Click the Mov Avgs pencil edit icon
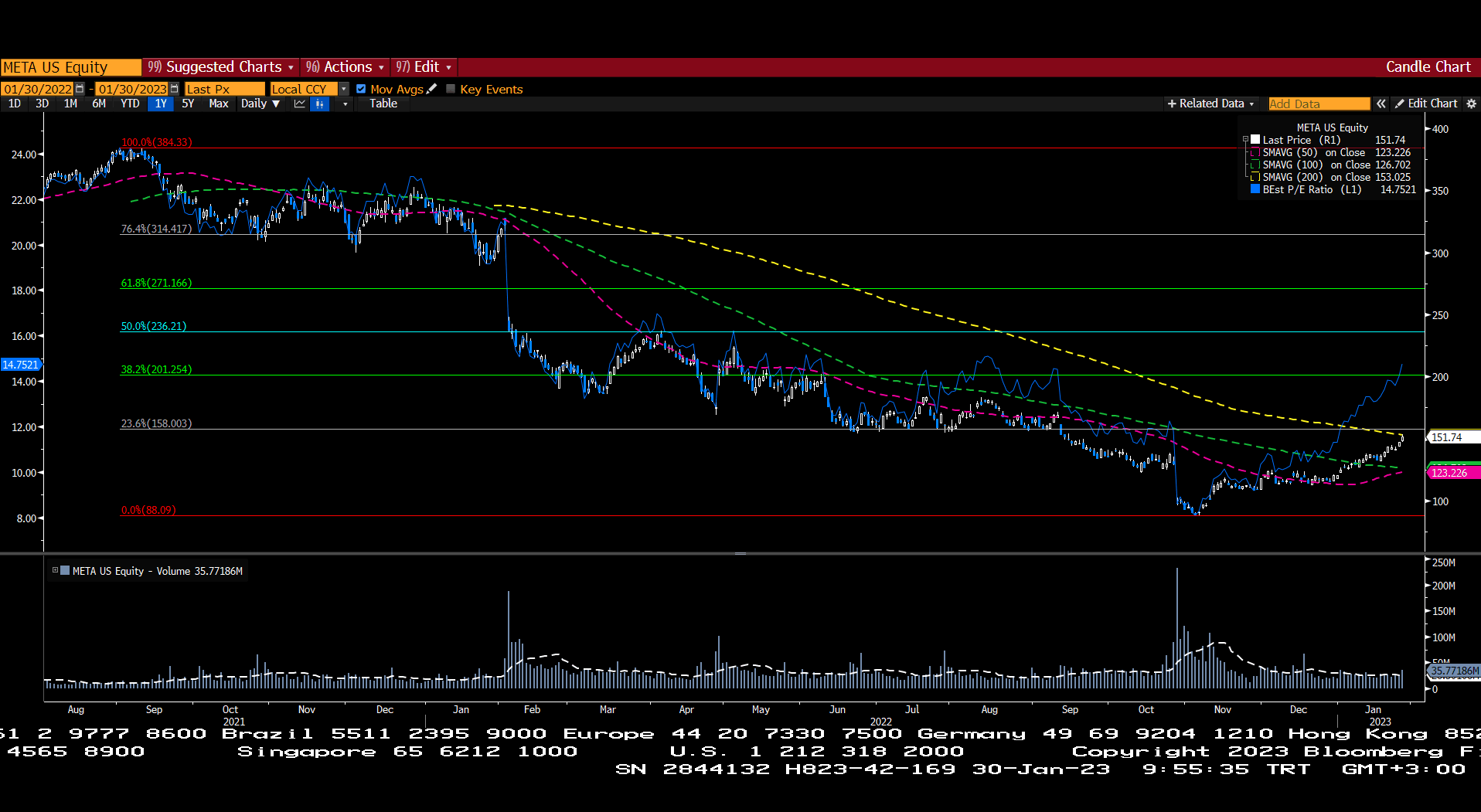Image resolution: width=1481 pixels, height=812 pixels. click(431, 89)
